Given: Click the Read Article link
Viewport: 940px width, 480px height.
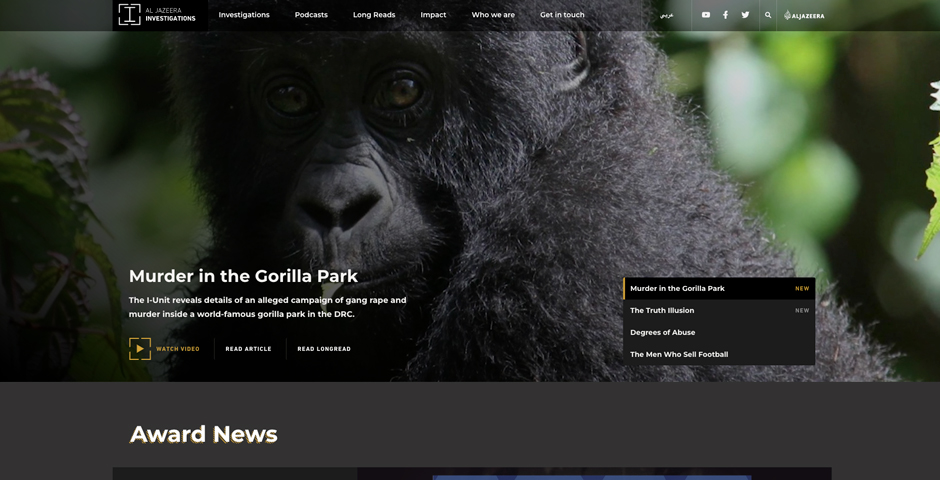Looking at the screenshot, I should click(248, 349).
